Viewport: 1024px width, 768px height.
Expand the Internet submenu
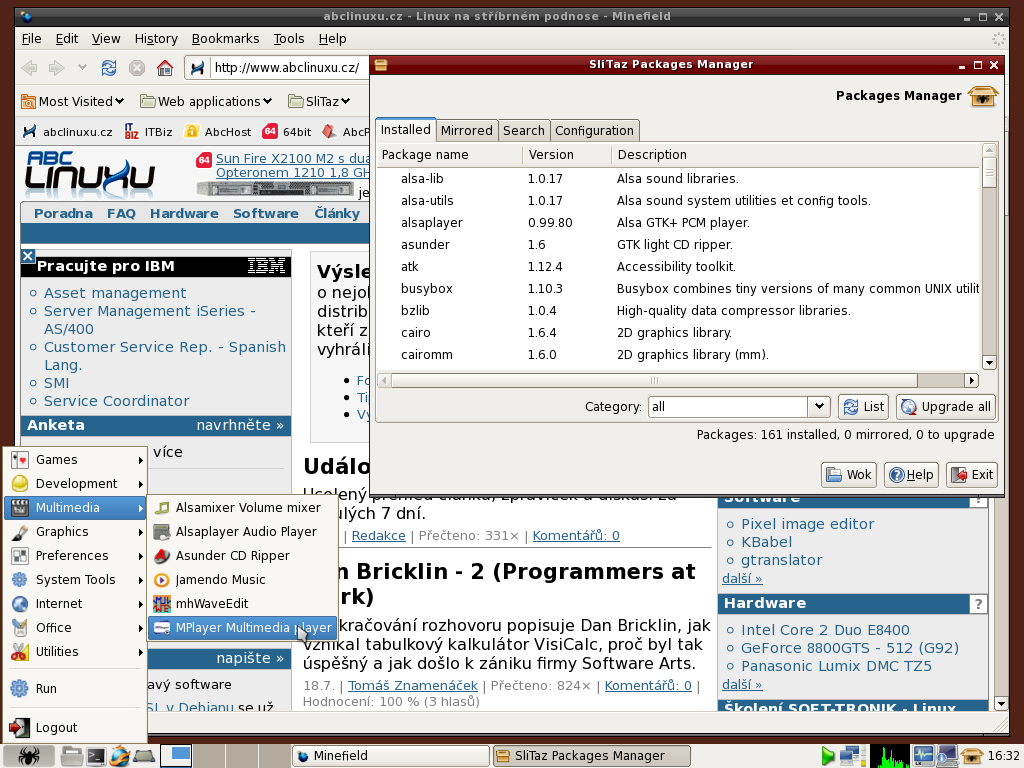click(x=76, y=604)
